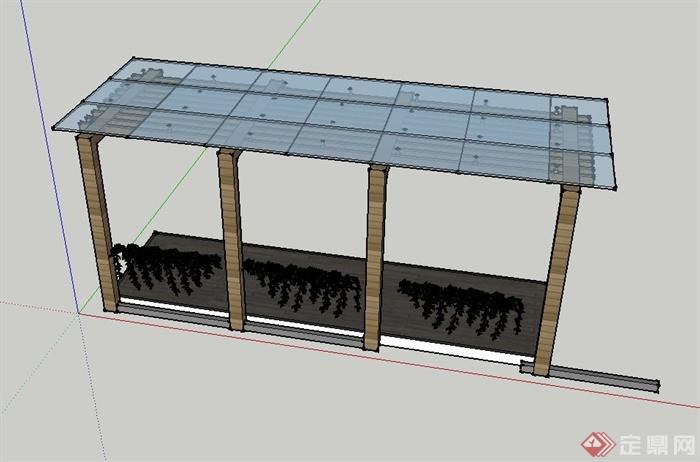The height and width of the screenshot is (462, 700).
Task: Click the vine plant nearest left column
Action: coord(167,268)
